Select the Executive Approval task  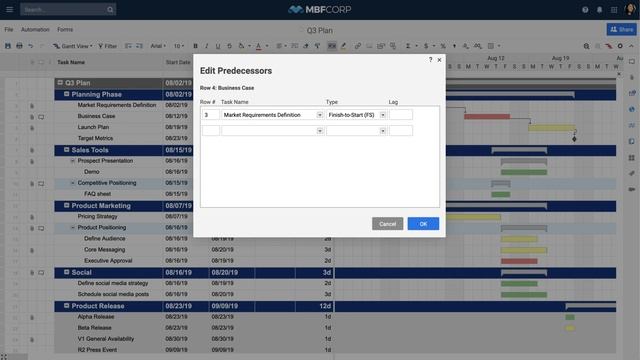tap(108, 260)
